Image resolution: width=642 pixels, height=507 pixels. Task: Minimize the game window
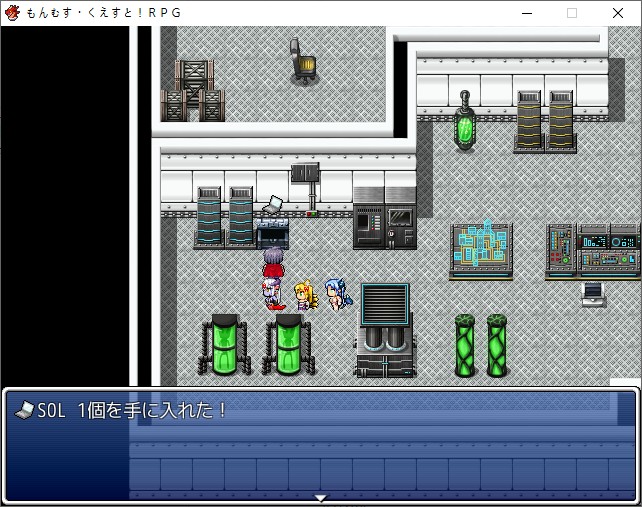tap(527, 13)
